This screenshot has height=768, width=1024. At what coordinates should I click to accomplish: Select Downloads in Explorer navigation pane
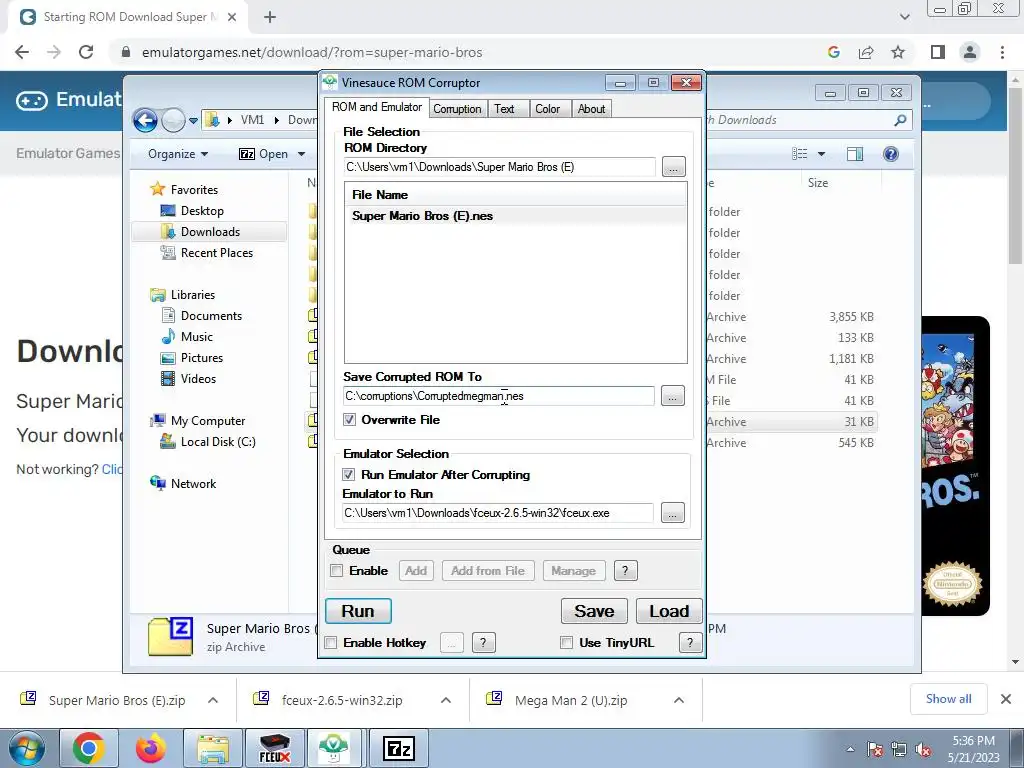[x=210, y=232]
